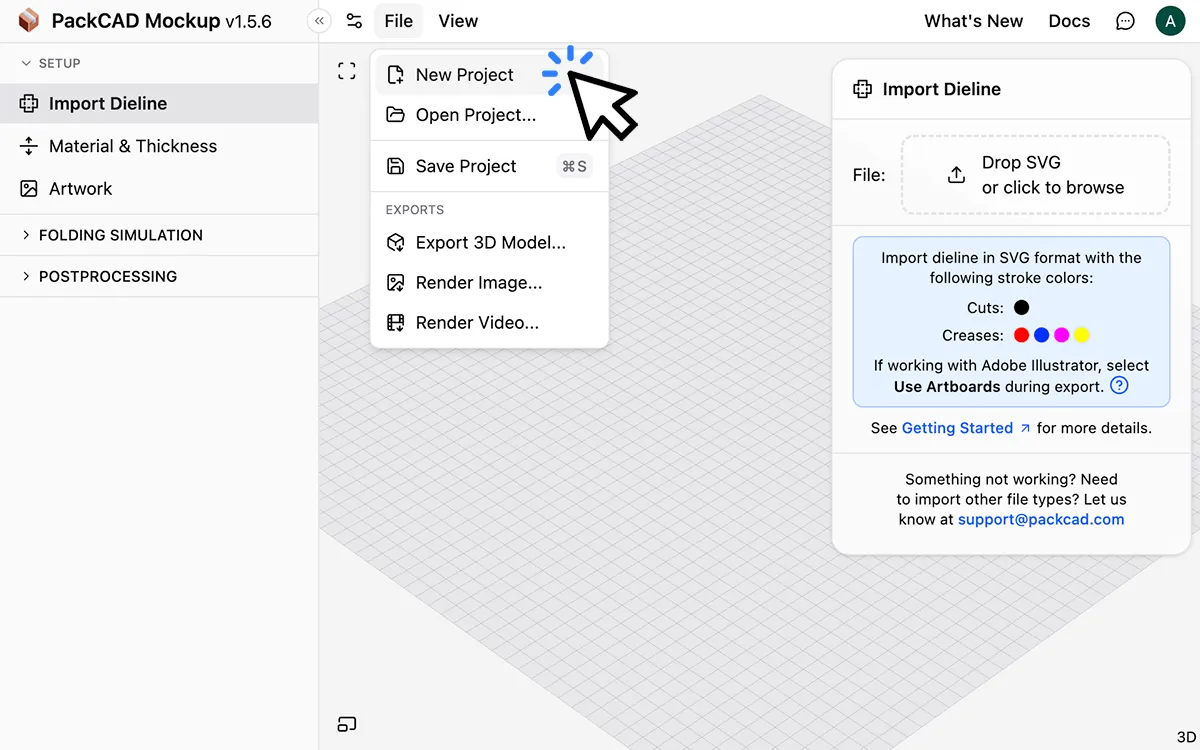Click the Import Dieline panel header icon
1200x750 pixels.
coord(862,89)
